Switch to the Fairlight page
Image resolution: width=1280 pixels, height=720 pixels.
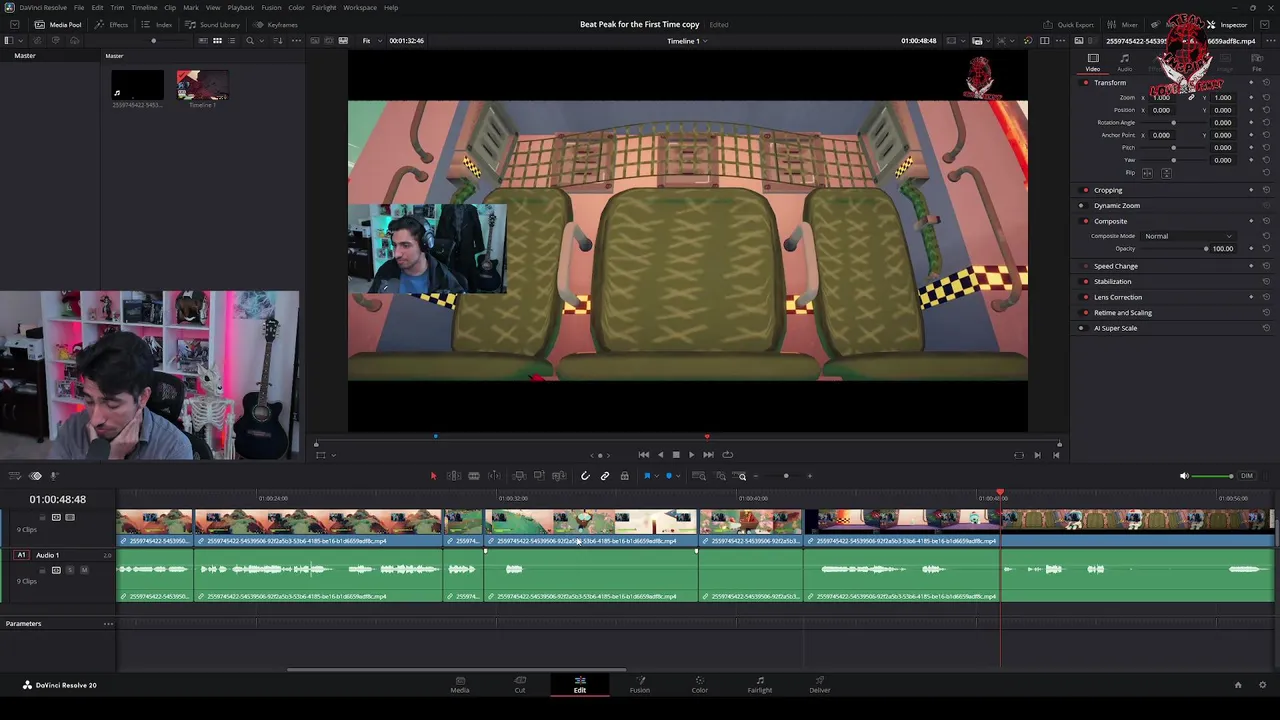point(760,685)
